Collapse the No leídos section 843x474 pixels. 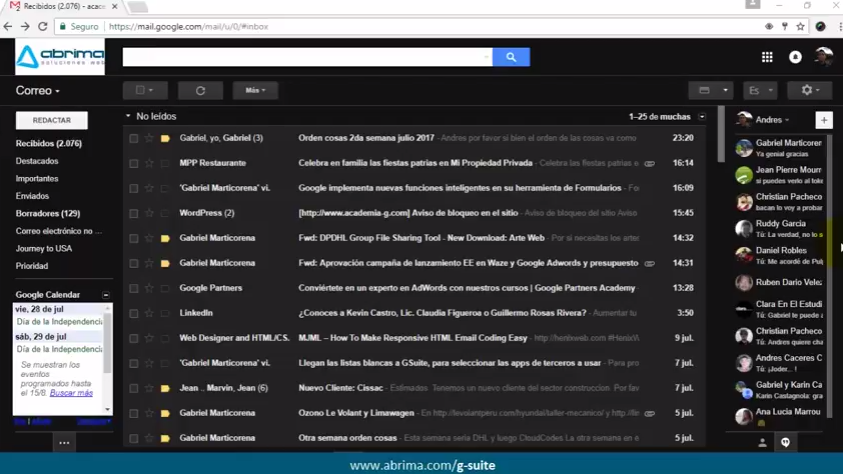128,117
